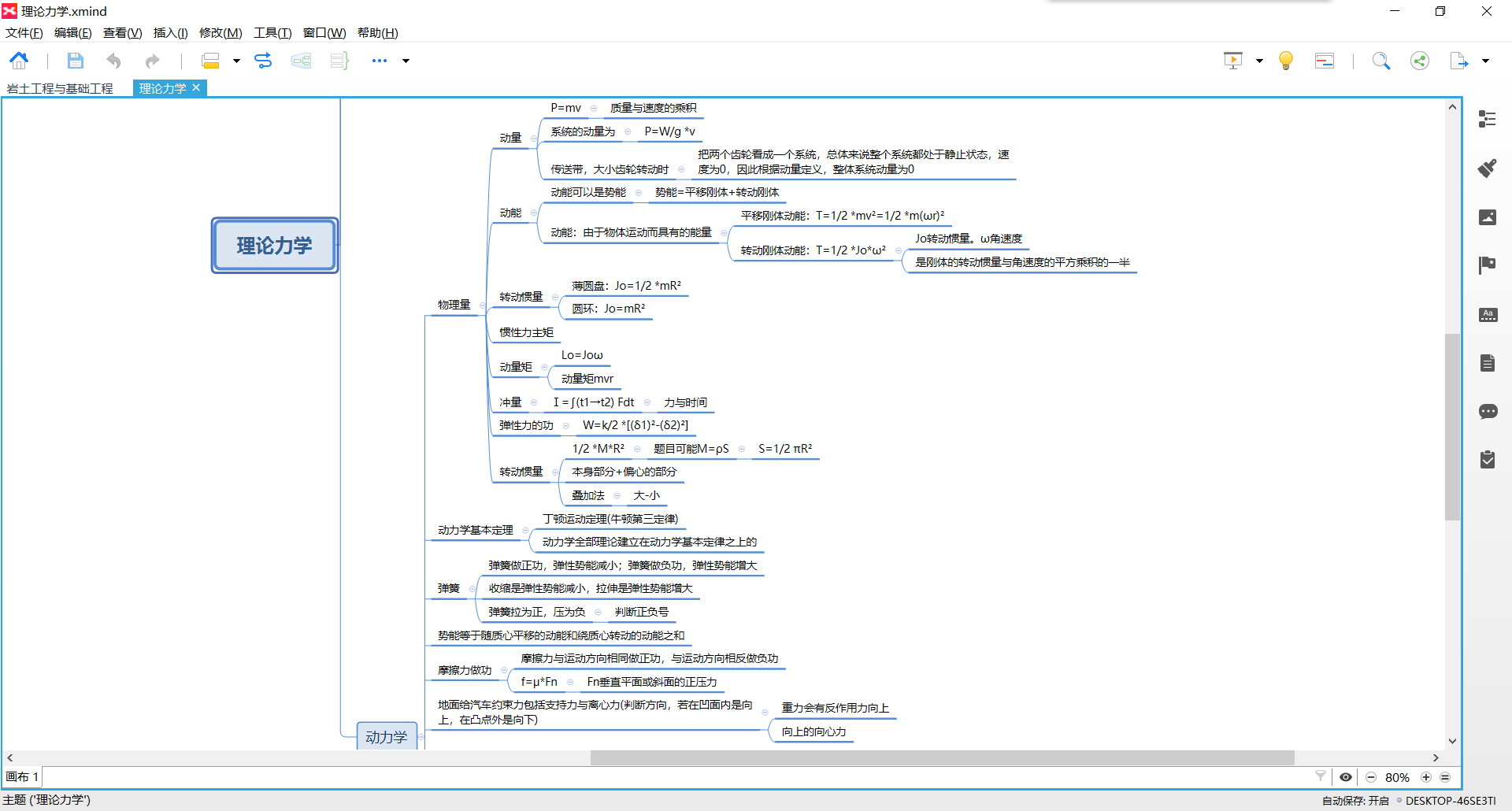Collapse the 物理量 branch

tap(483, 306)
